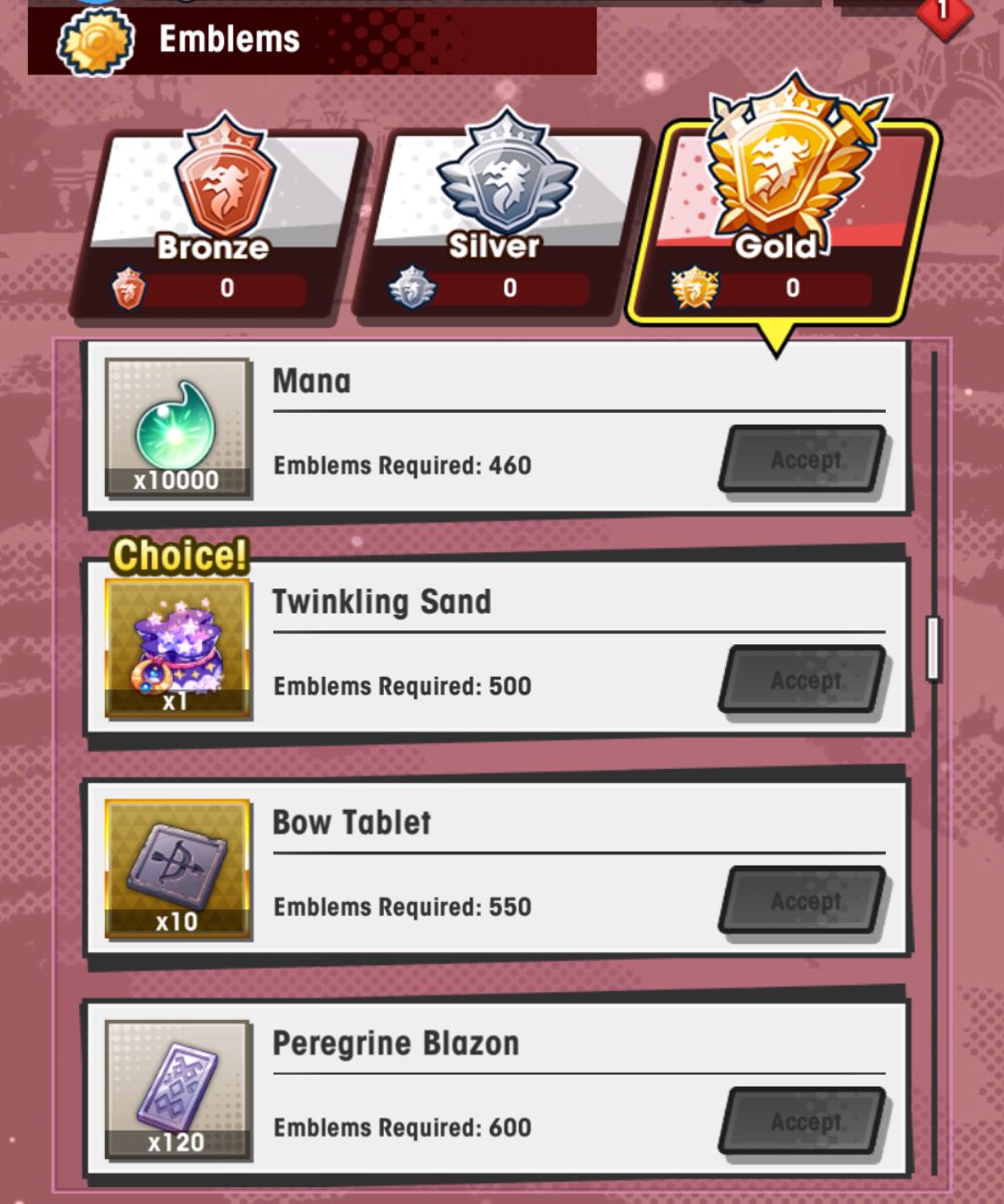Click the Choice! label on Twinkling Sand

179,555
